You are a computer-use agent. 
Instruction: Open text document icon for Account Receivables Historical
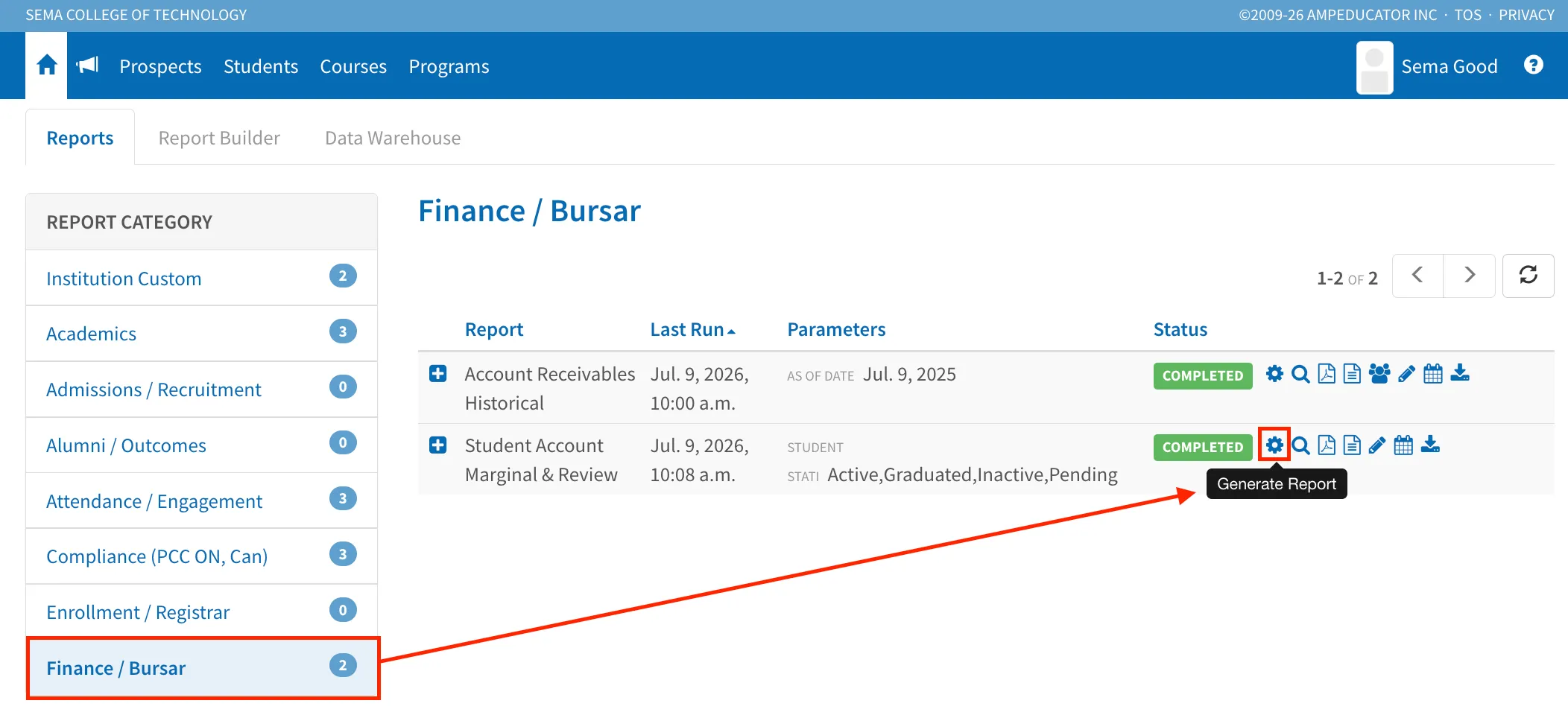[1352, 373]
